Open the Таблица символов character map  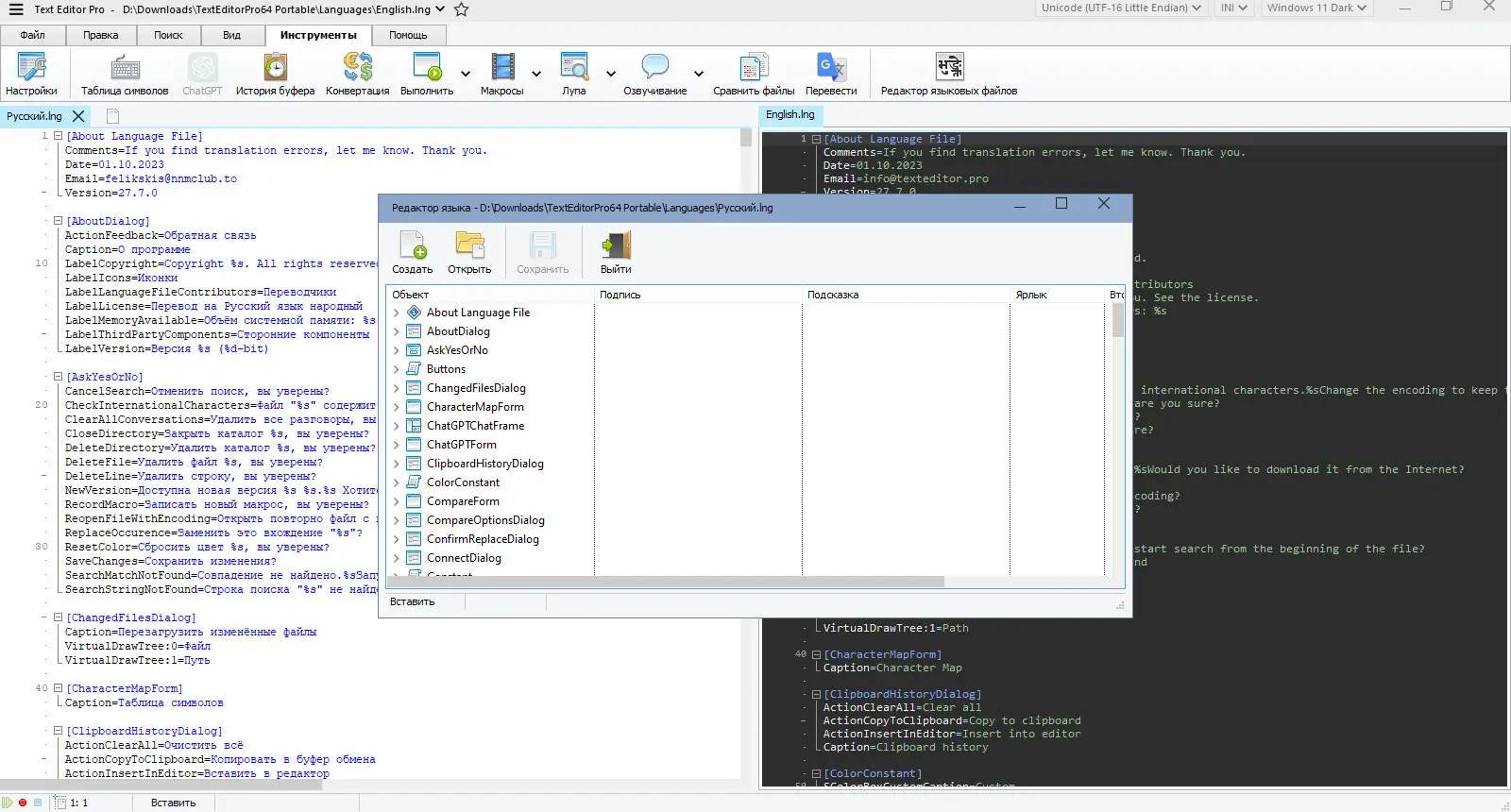tap(125, 75)
